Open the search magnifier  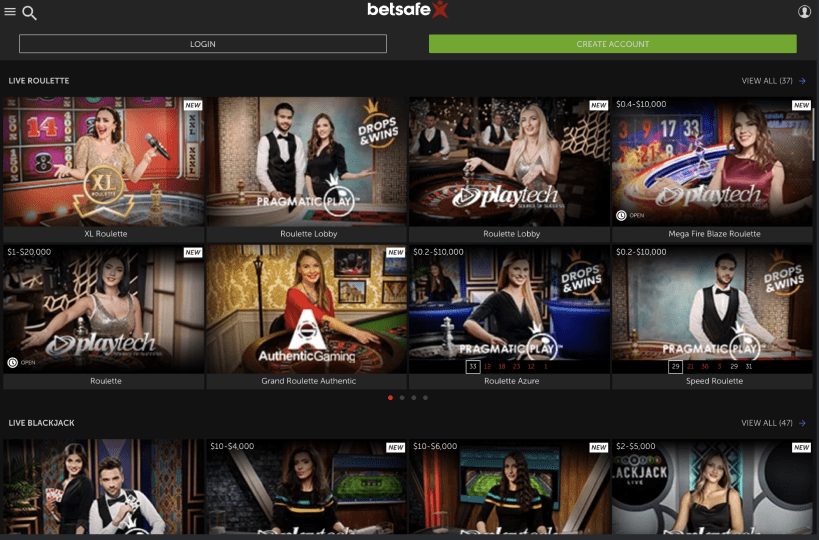coord(29,13)
